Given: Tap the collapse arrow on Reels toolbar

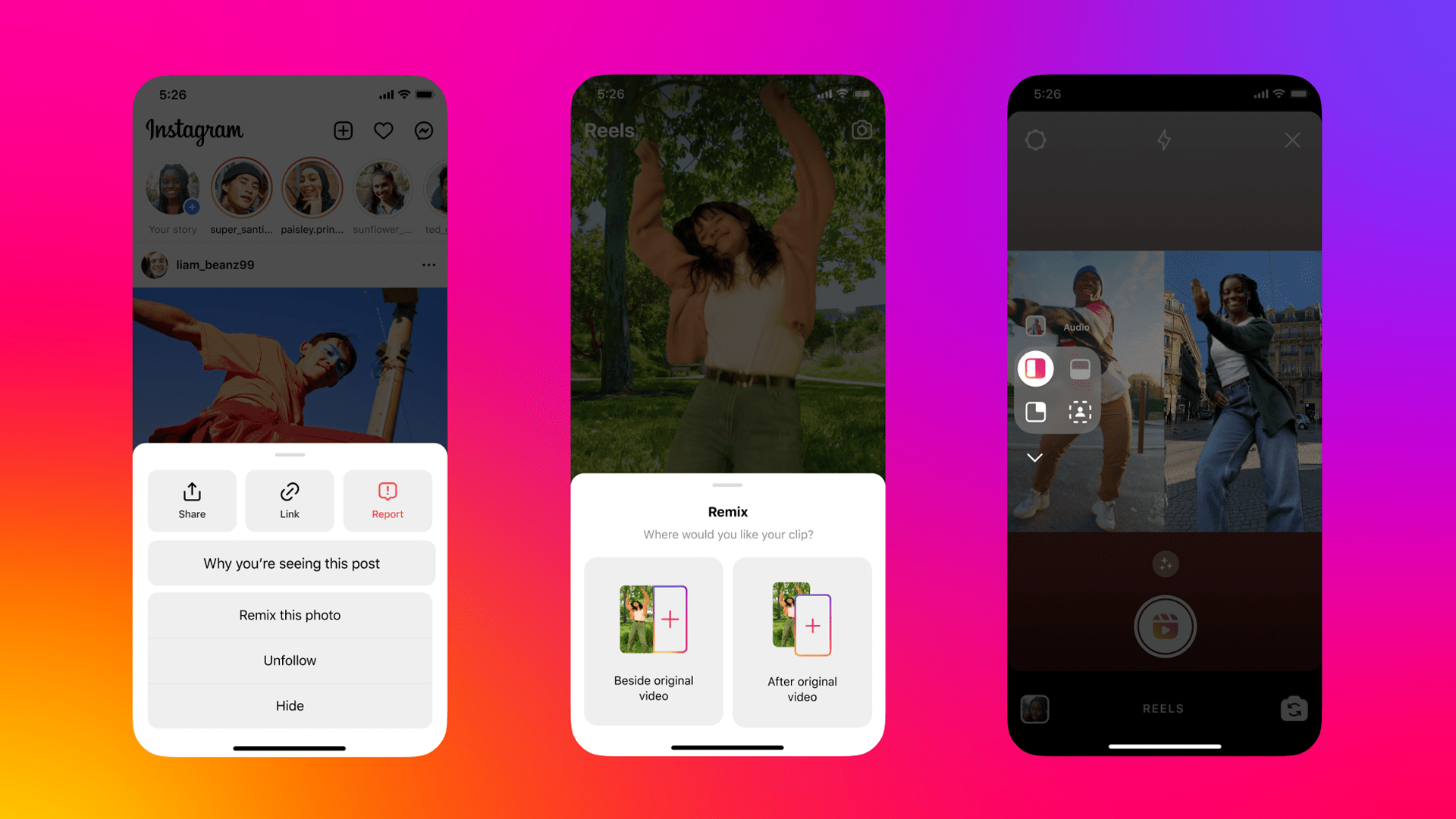Looking at the screenshot, I should pos(1035,459).
